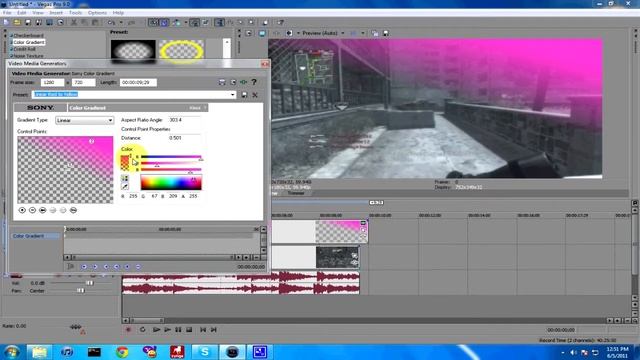Click the Save Preset disk icon

coord(244,95)
